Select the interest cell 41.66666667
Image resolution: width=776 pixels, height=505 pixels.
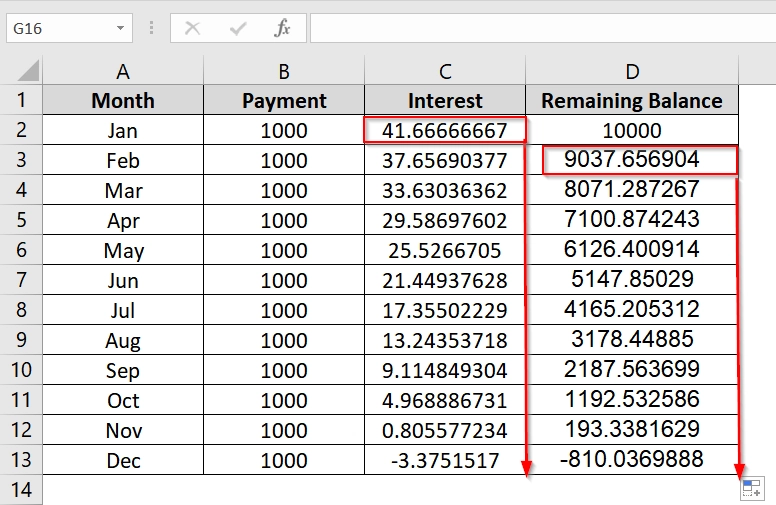[x=445, y=130]
